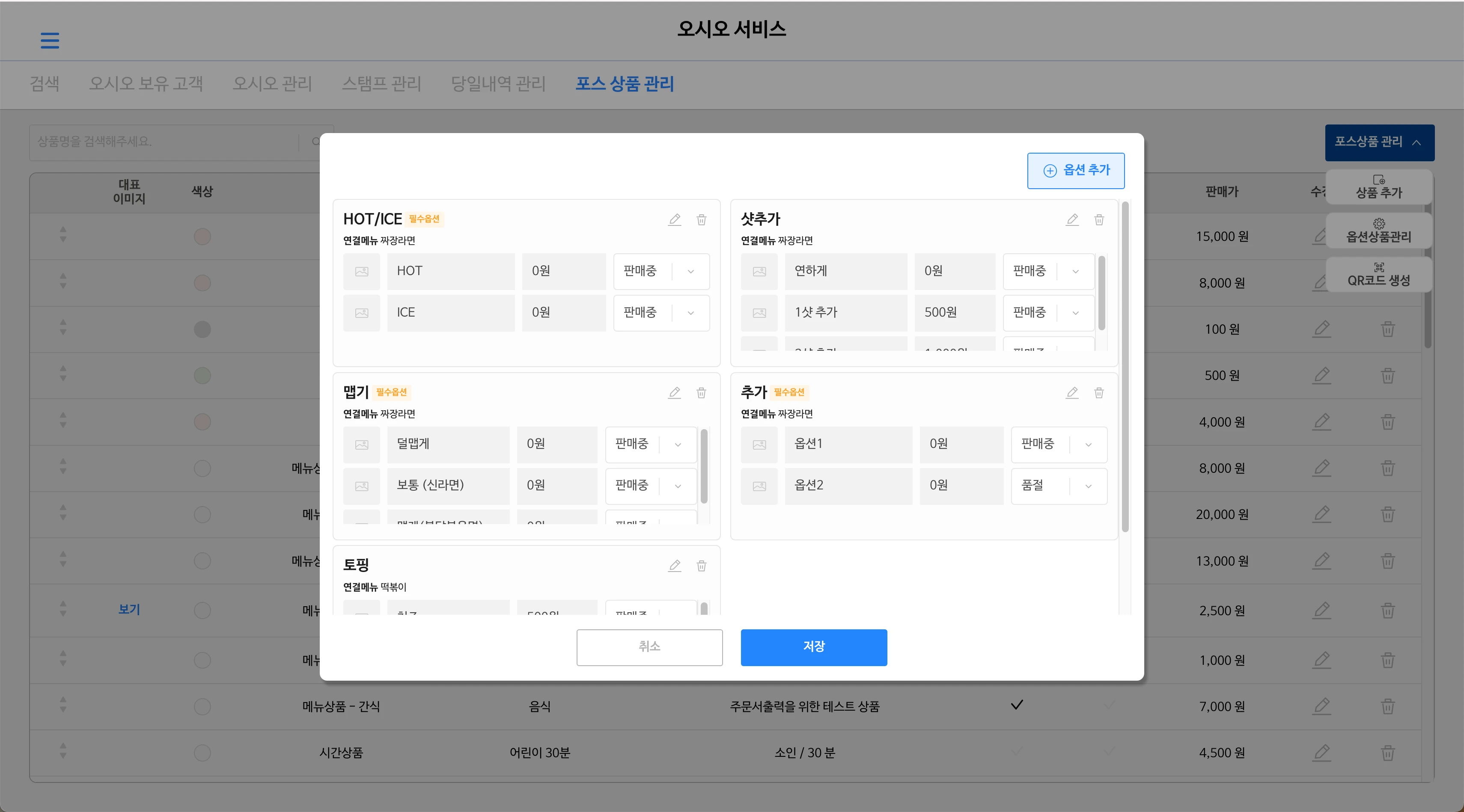Click delete icon in 13,000 원 row
1464x812 pixels.
pyautogui.click(x=1388, y=561)
